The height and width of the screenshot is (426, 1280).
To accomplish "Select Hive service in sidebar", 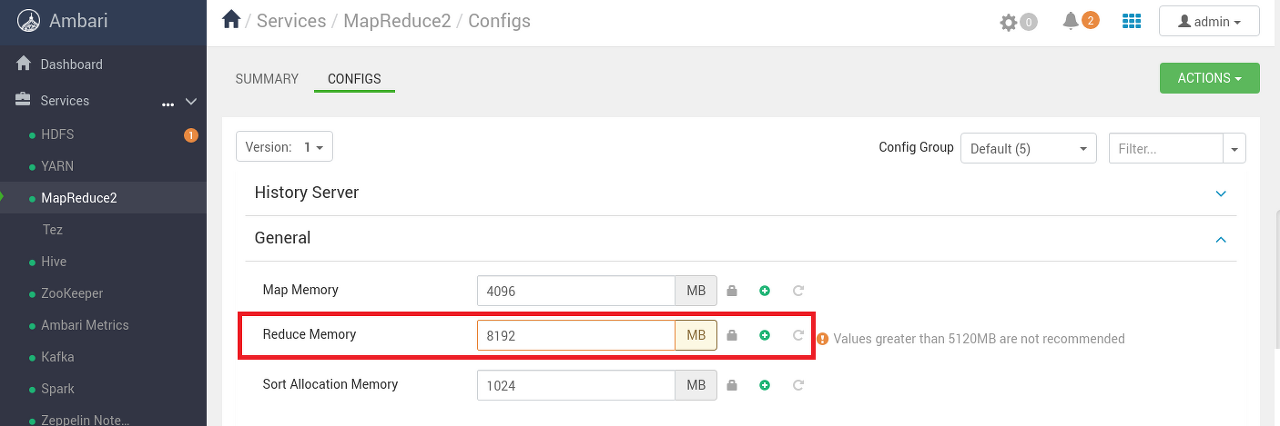I will pos(54,261).
